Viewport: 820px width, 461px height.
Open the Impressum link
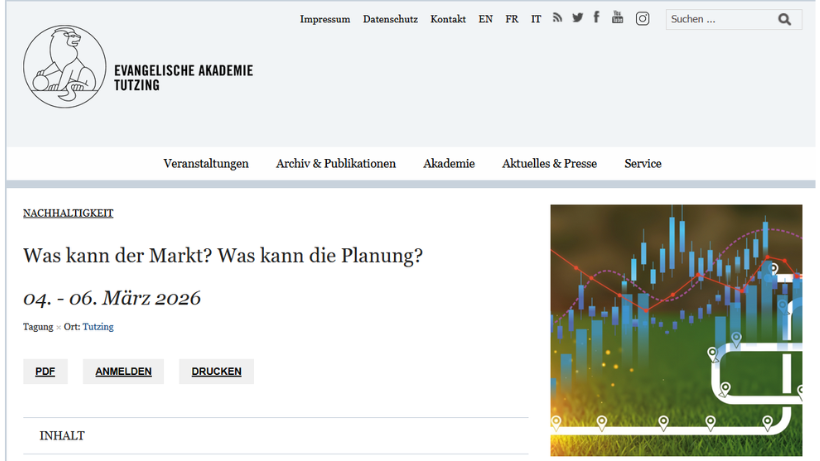[325, 19]
